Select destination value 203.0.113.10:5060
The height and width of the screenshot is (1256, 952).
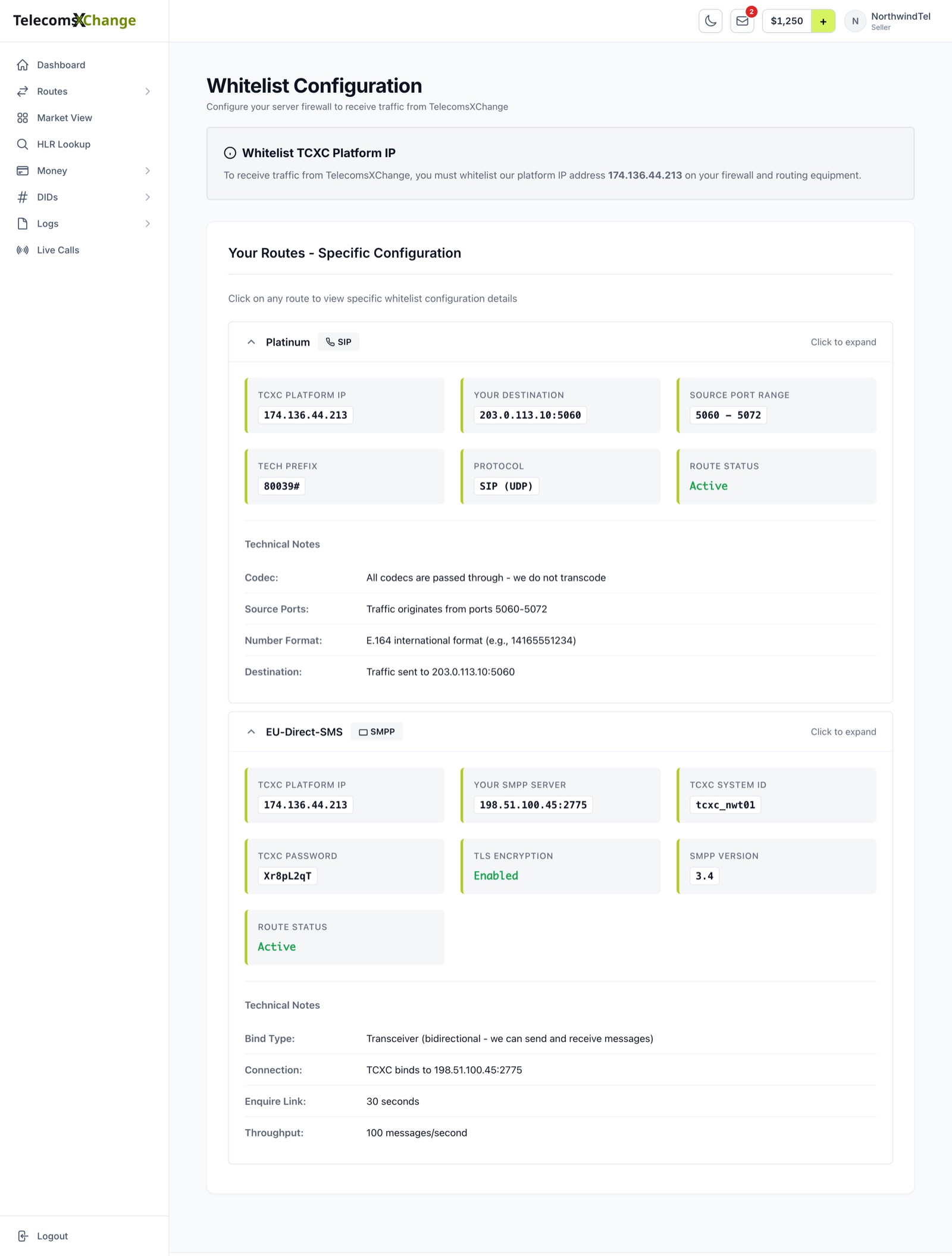(530, 415)
